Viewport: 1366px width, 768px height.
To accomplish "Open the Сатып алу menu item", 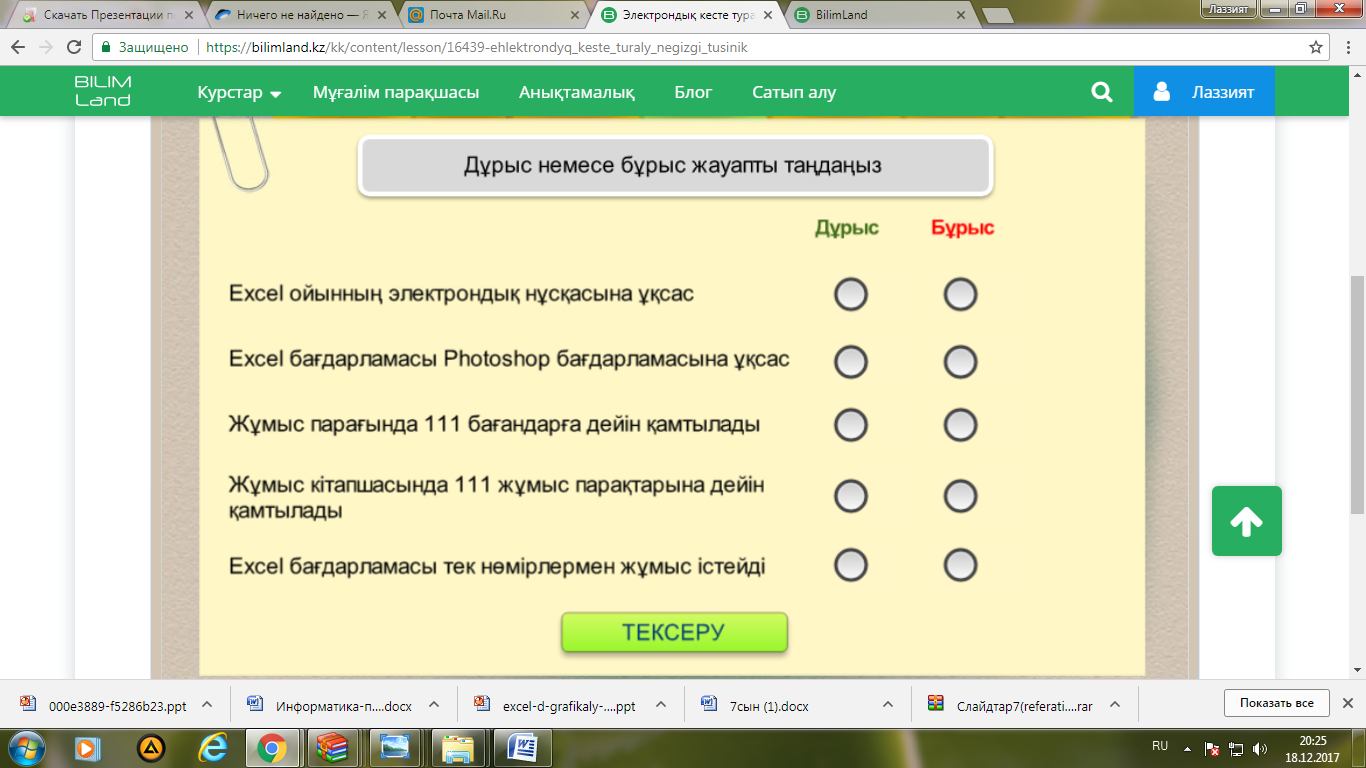I will pos(794,92).
